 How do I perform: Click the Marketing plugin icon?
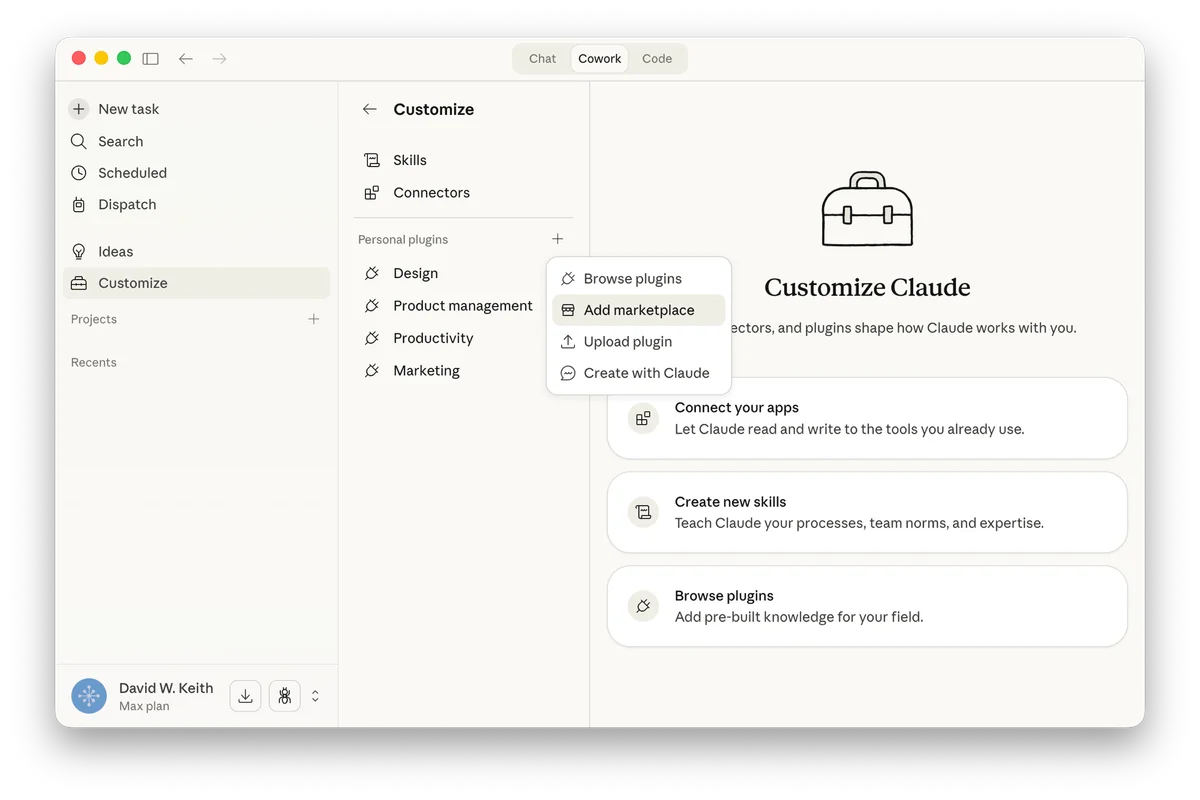tap(371, 370)
